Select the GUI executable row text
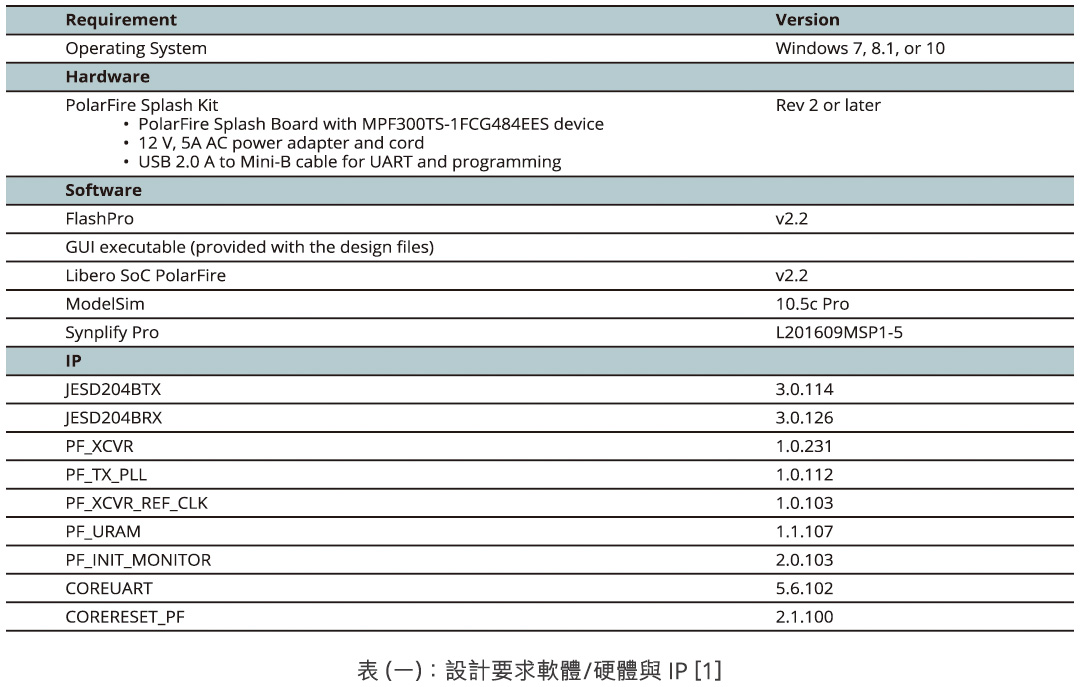This screenshot has width=1080, height=687. click(x=249, y=247)
